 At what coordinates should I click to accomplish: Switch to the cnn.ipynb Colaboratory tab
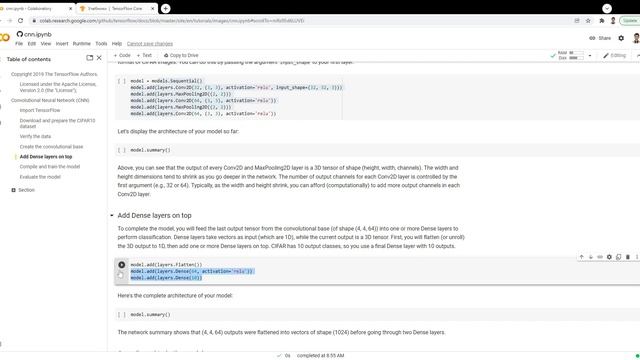point(32,9)
